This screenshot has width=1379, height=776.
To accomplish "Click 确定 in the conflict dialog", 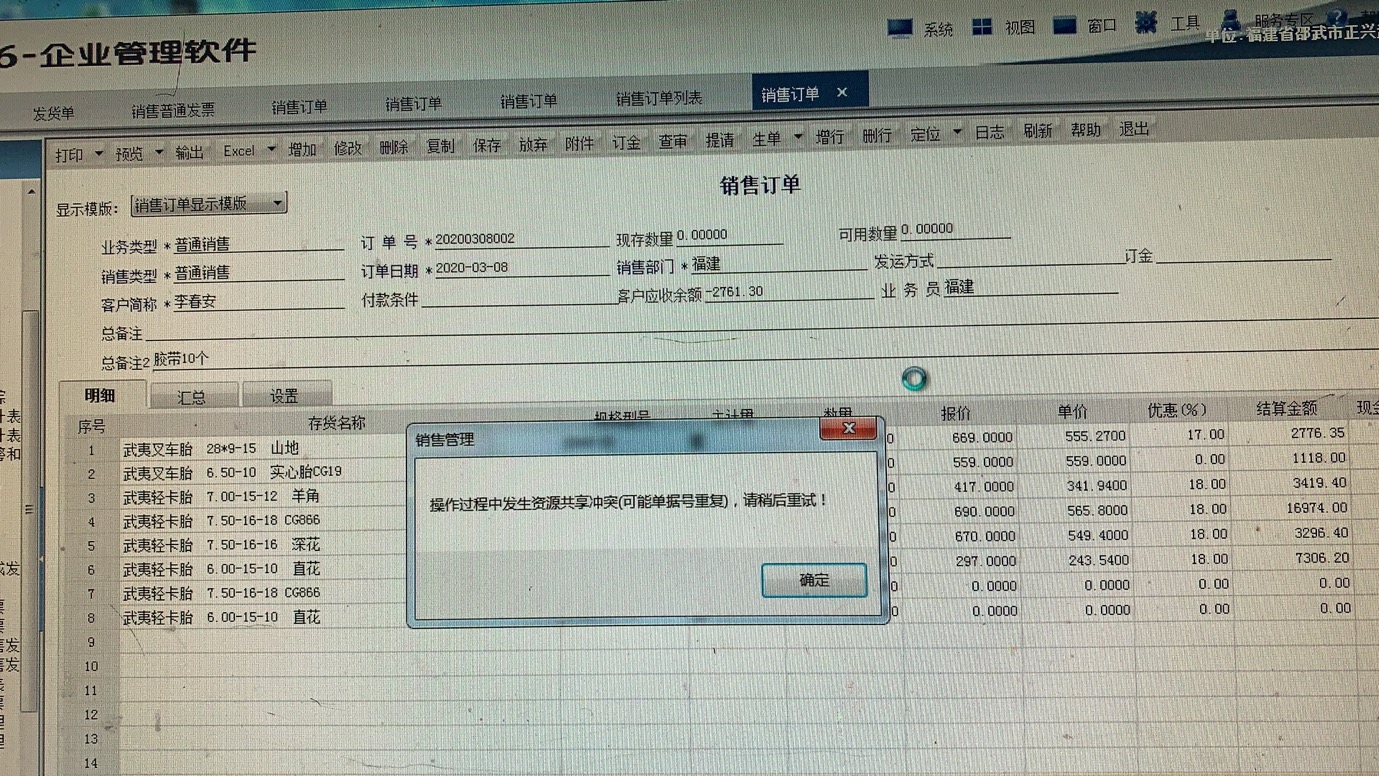I will (x=814, y=580).
